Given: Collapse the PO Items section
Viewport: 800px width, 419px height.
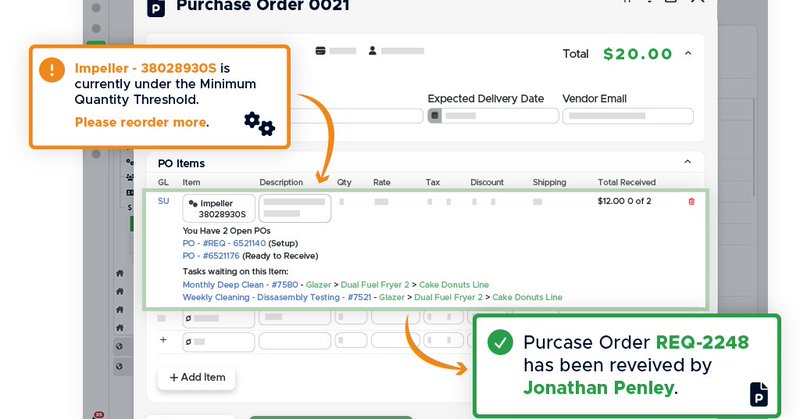Looking at the screenshot, I should 687,162.
